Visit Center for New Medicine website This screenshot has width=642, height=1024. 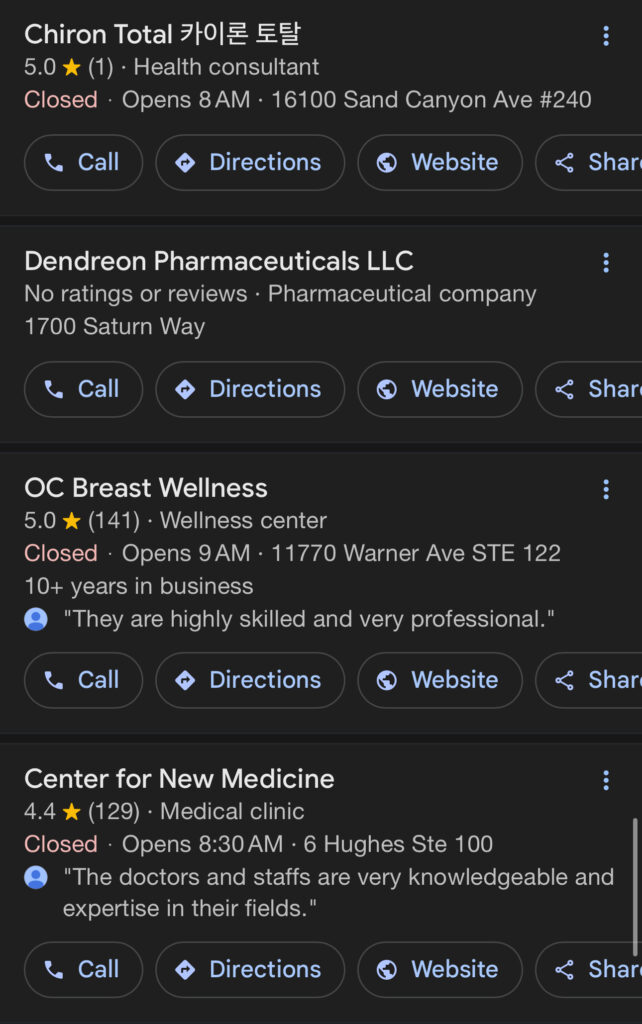tap(440, 970)
